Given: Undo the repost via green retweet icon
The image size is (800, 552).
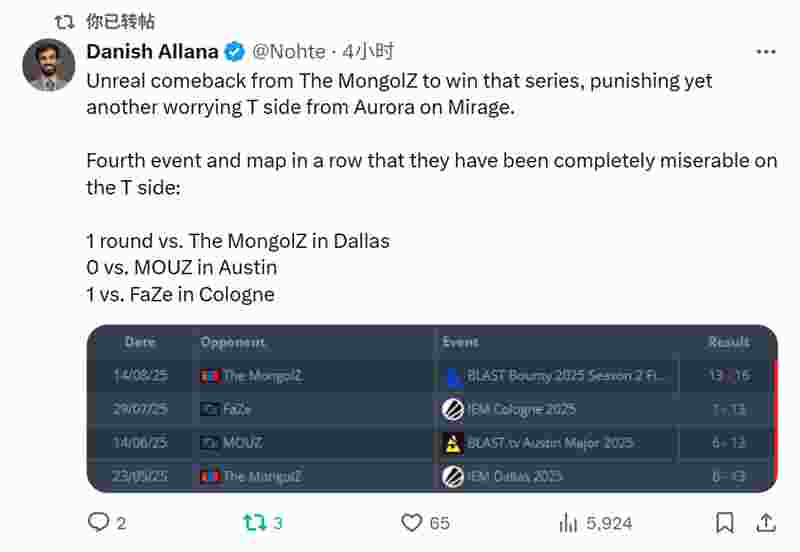Looking at the screenshot, I should 255,522.
